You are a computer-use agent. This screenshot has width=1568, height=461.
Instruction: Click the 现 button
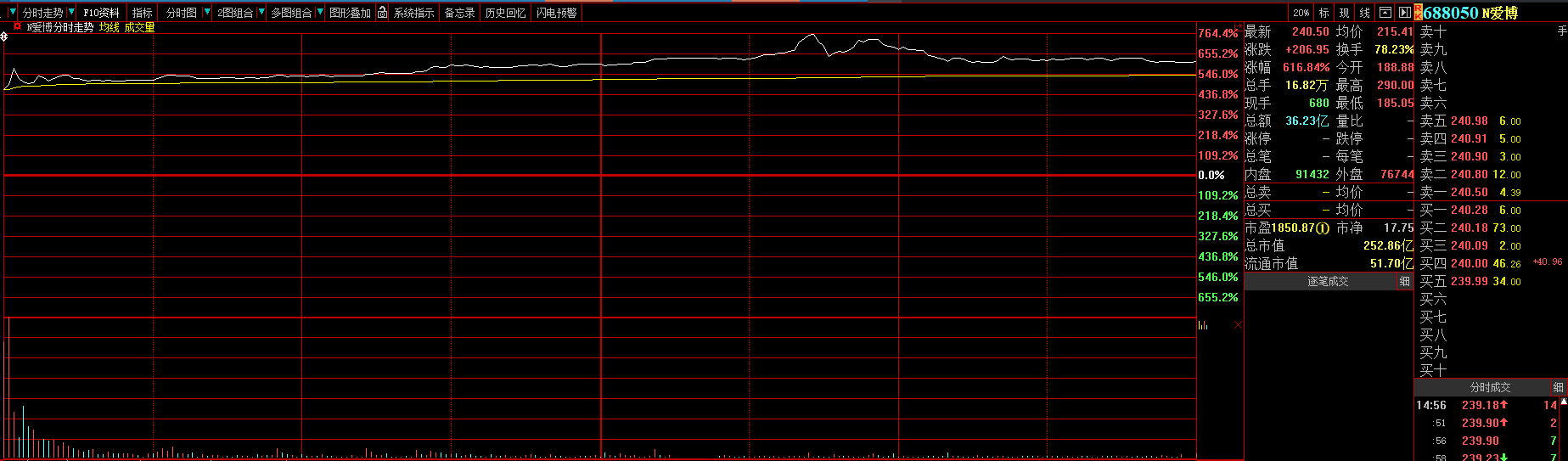[x=1344, y=13]
